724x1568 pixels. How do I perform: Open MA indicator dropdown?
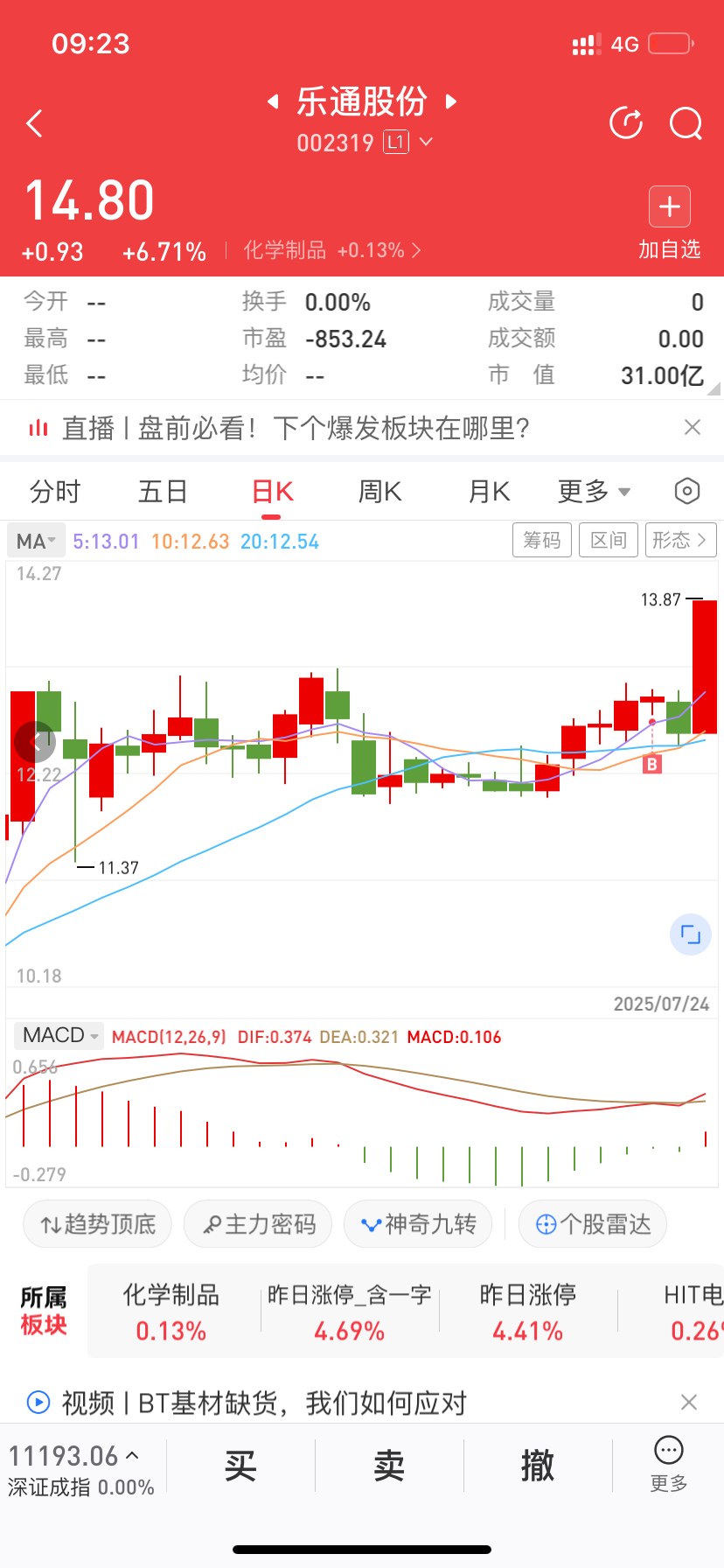(x=35, y=541)
